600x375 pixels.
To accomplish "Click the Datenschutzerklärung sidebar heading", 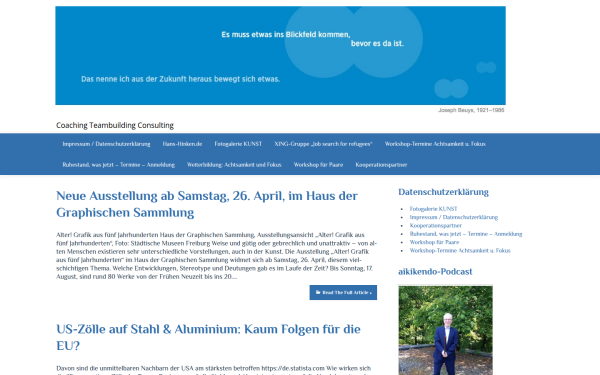I will pyautogui.click(x=443, y=192).
